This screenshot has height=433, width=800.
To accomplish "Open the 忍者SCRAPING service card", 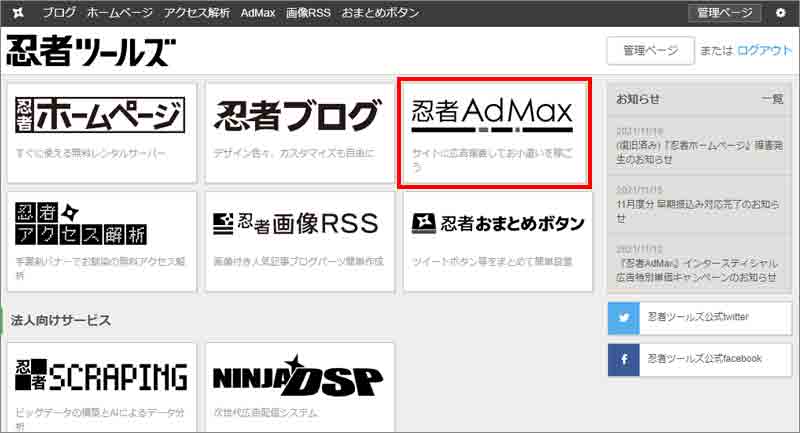I will click(102, 388).
